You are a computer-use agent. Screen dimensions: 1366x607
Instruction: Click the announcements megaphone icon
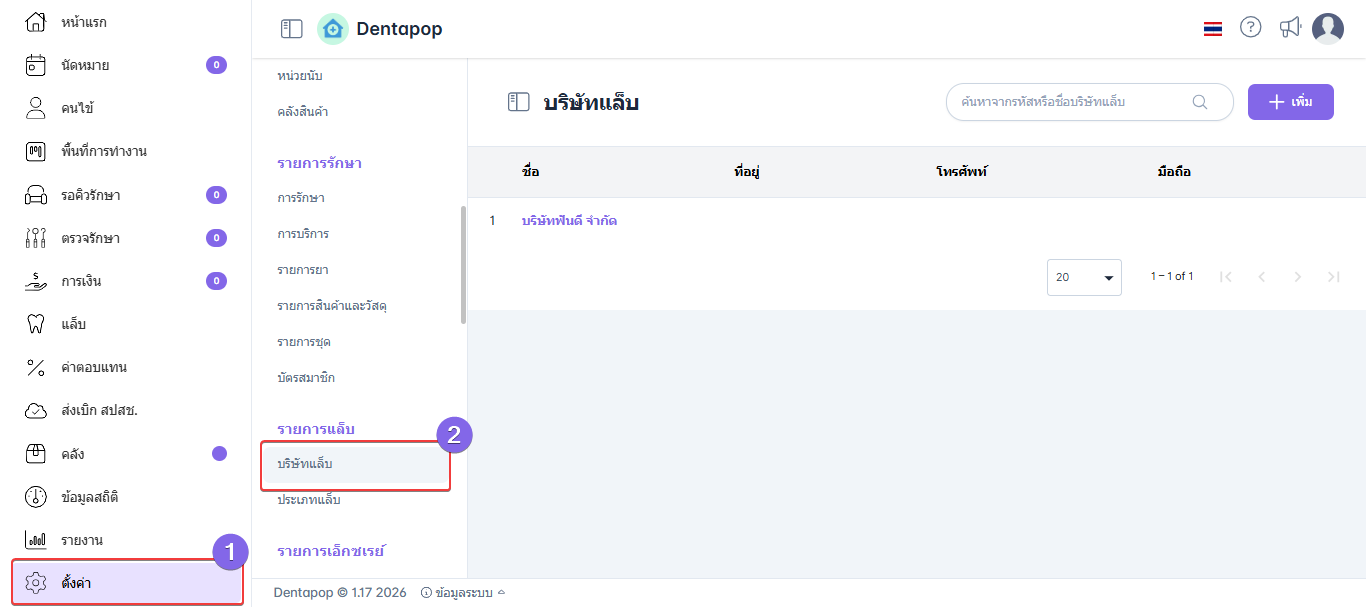click(1290, 28)
